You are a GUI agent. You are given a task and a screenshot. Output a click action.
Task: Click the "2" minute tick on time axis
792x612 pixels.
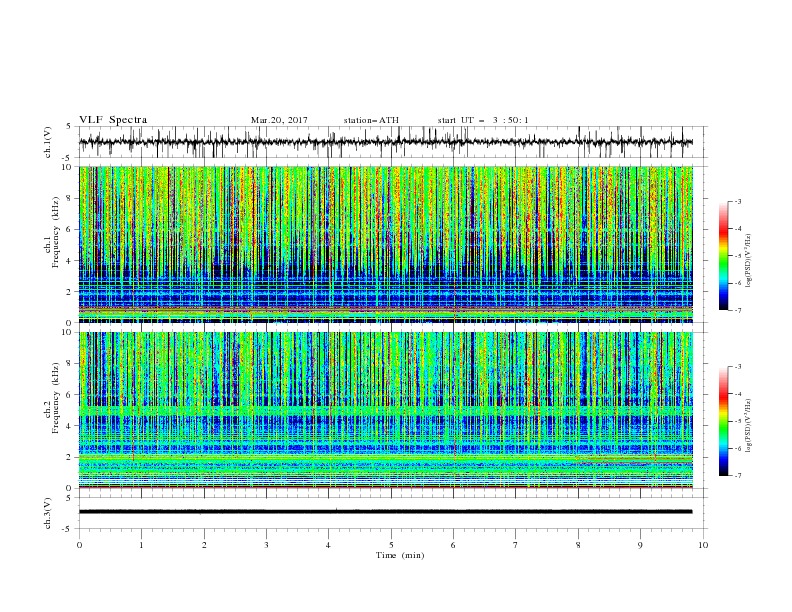coord(204,545)
